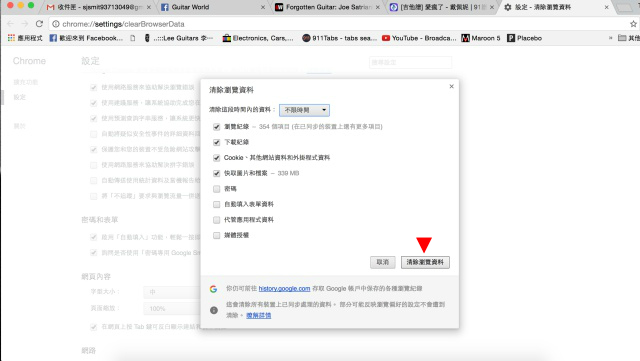Close the 清除瀏覽資料 dialog with X

(x=451, y=86)
